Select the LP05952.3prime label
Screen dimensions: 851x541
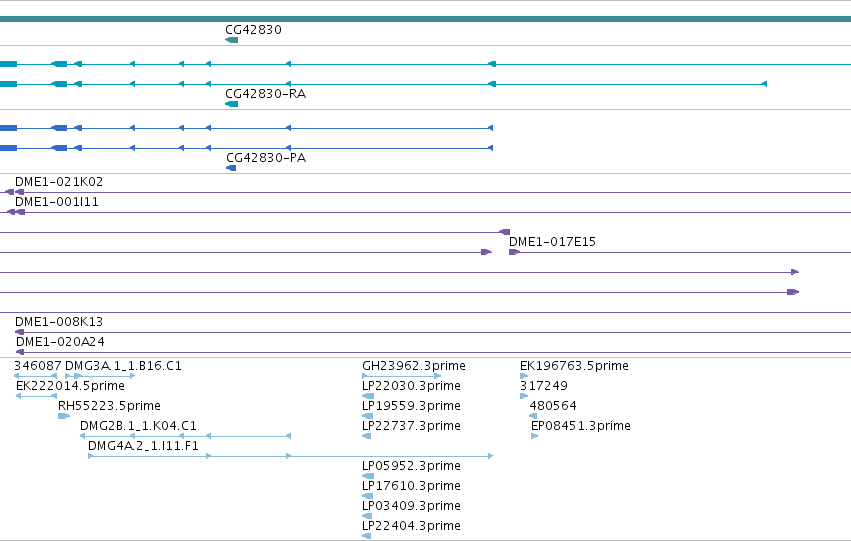point(411,466)
